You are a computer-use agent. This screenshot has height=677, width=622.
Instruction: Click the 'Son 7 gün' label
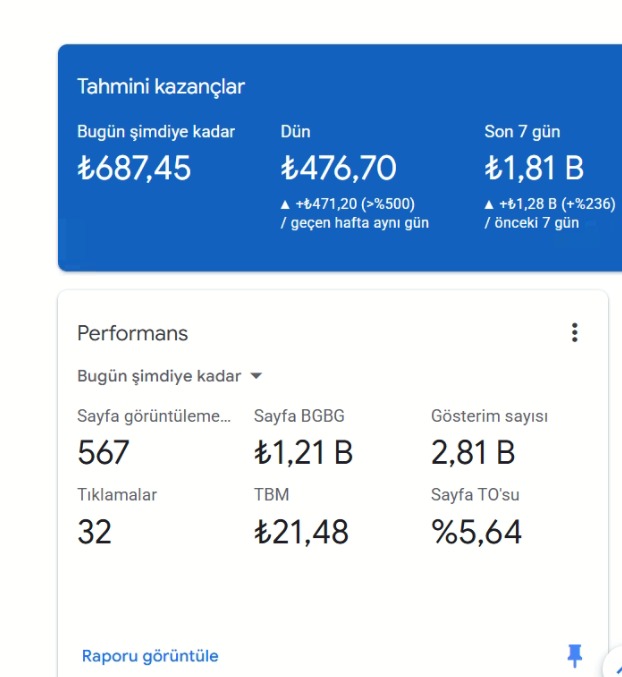pyautogui.click(x=522, y=132)
